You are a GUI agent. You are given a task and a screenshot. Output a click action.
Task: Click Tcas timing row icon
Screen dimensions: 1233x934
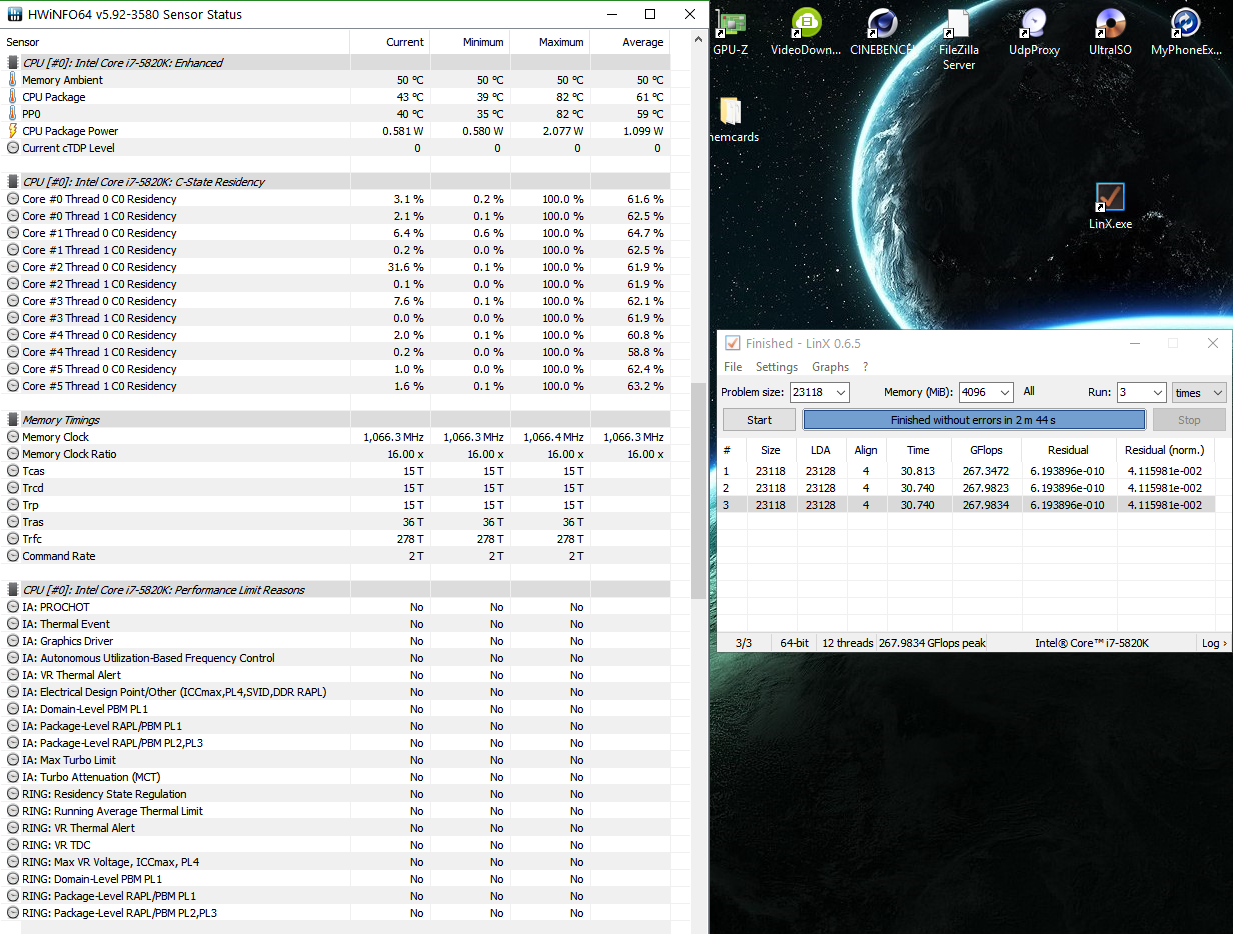point(13,471)
